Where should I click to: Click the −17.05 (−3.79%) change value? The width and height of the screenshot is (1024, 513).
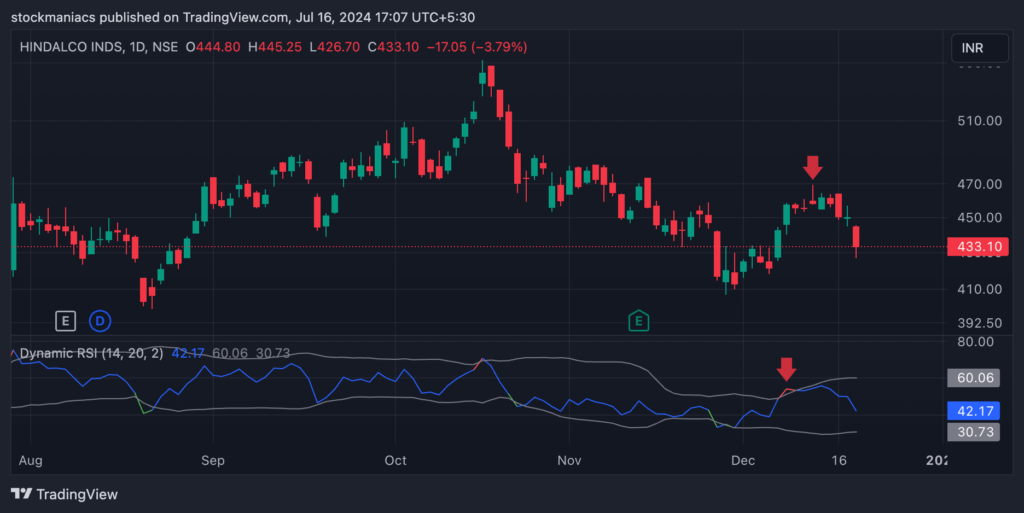477,47
